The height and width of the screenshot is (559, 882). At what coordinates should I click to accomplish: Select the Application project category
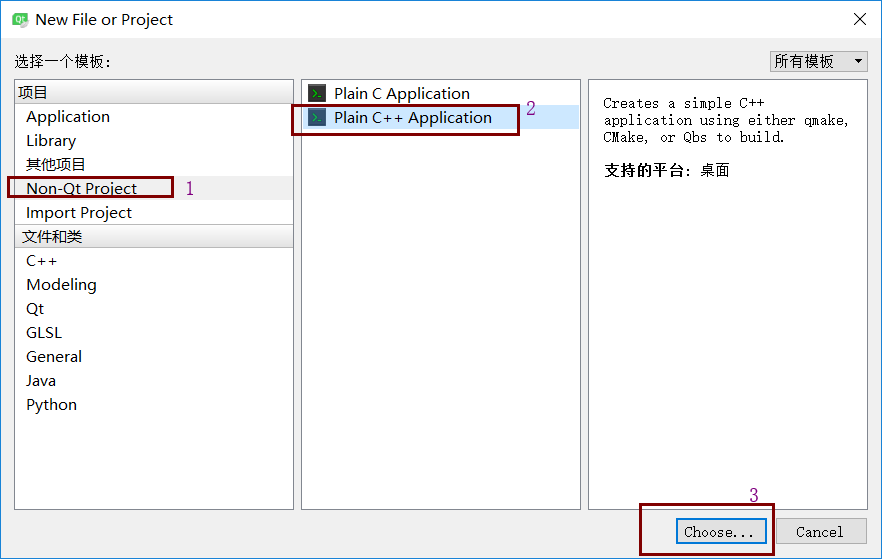click(x=154, y=116)
